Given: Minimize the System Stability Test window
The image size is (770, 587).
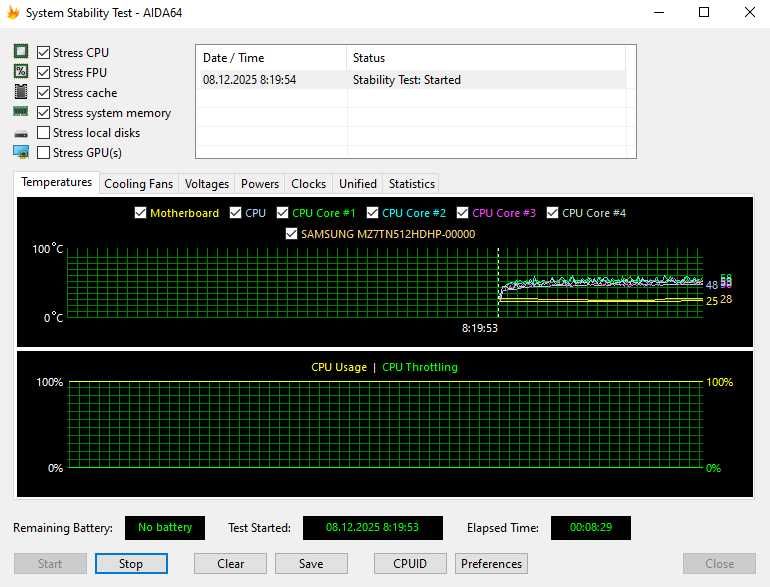Looking at the screenshot, I should (x=659, y=12).
